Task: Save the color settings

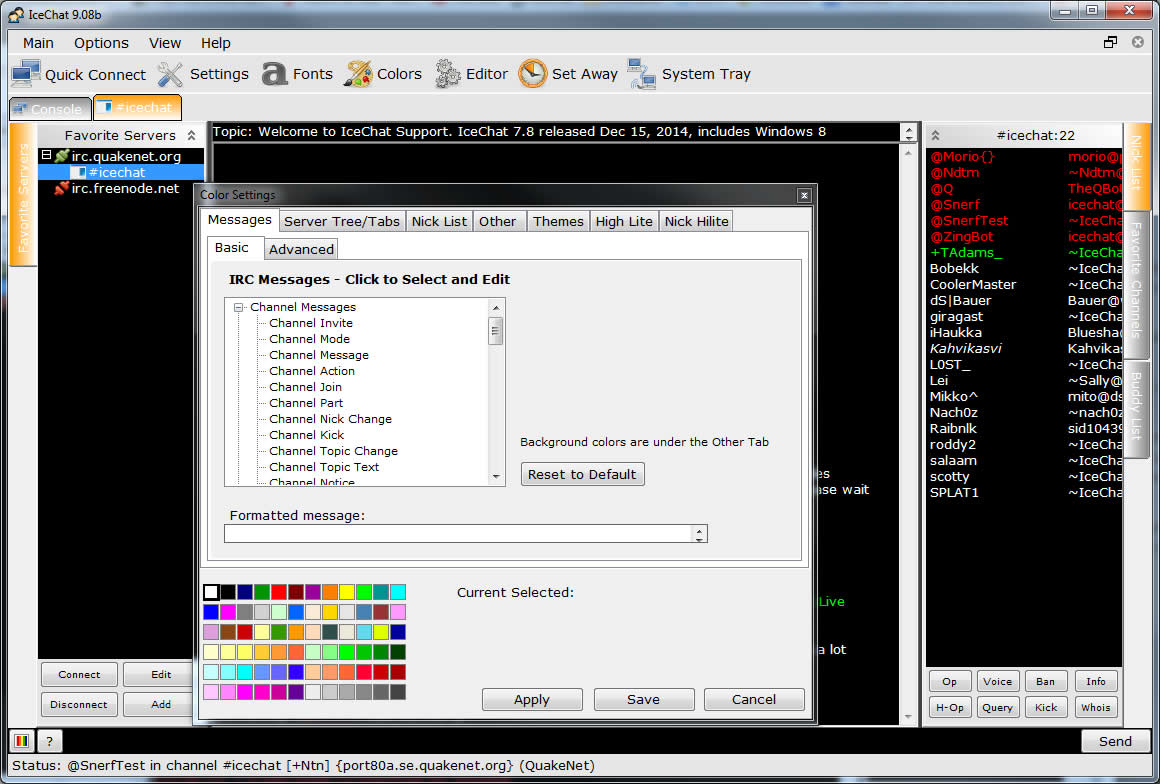Action: pyautogui.click(x=644, y=700)
